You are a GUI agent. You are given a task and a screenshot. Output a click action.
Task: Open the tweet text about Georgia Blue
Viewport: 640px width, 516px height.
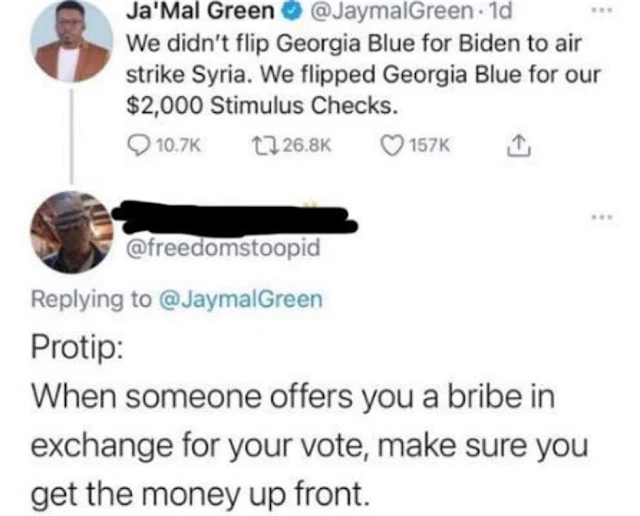tap(363, 74)
